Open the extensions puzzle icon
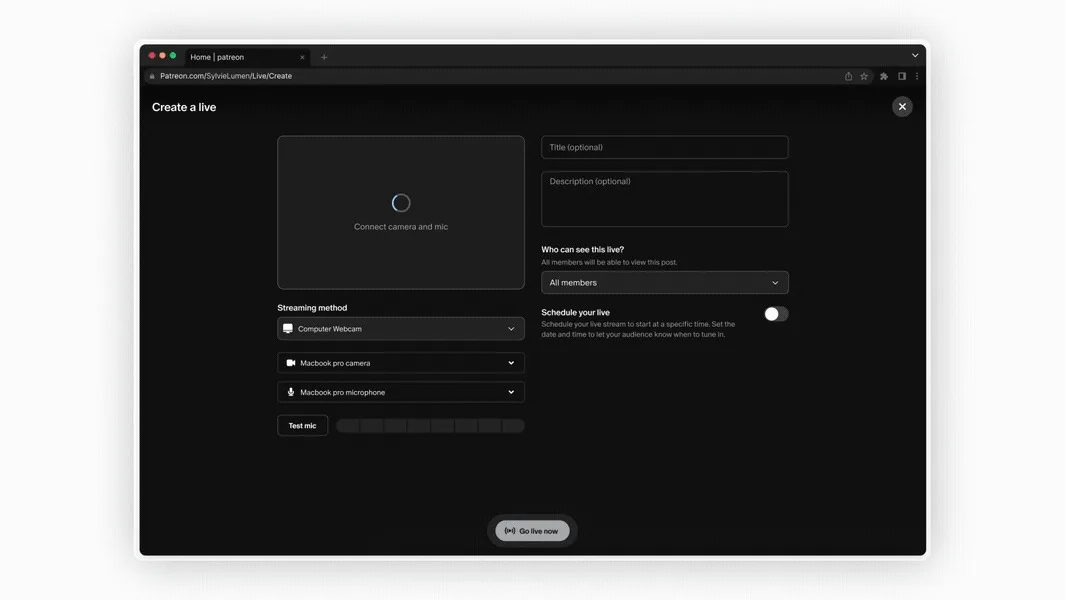This screenshot has width=1066, height=600. (884, 76)
